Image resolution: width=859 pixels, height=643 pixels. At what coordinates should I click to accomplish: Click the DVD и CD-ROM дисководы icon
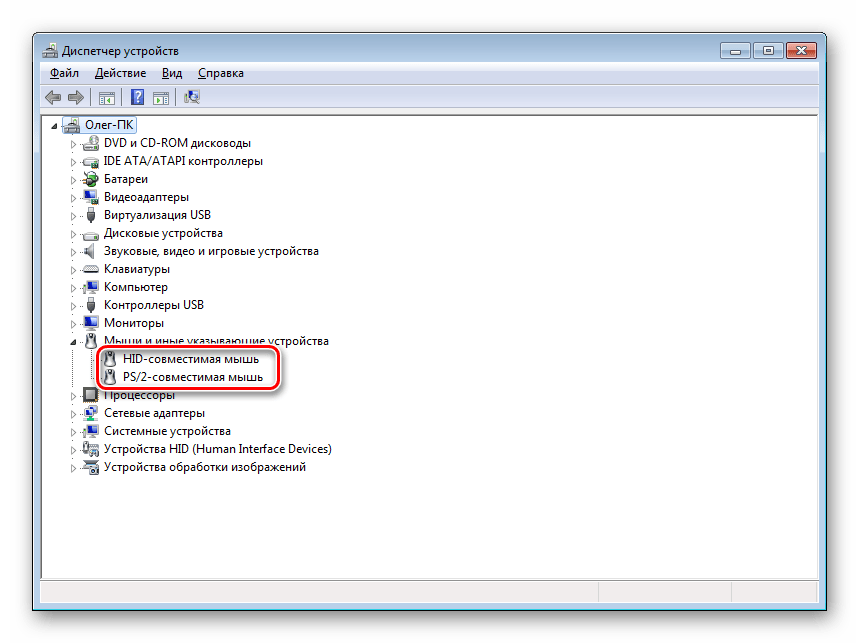click(x=90, y=143)
